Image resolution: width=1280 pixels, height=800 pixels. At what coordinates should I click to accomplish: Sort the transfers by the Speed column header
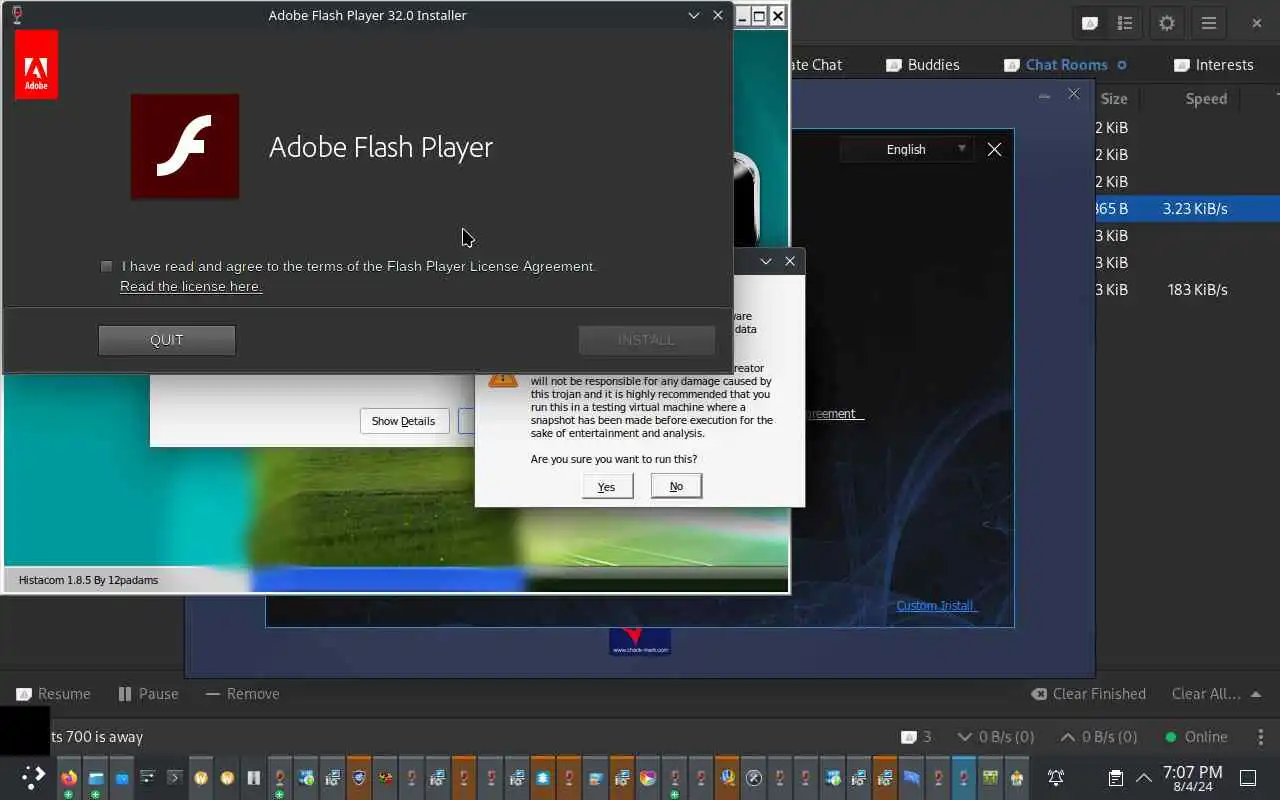(x=1206, y=98)
